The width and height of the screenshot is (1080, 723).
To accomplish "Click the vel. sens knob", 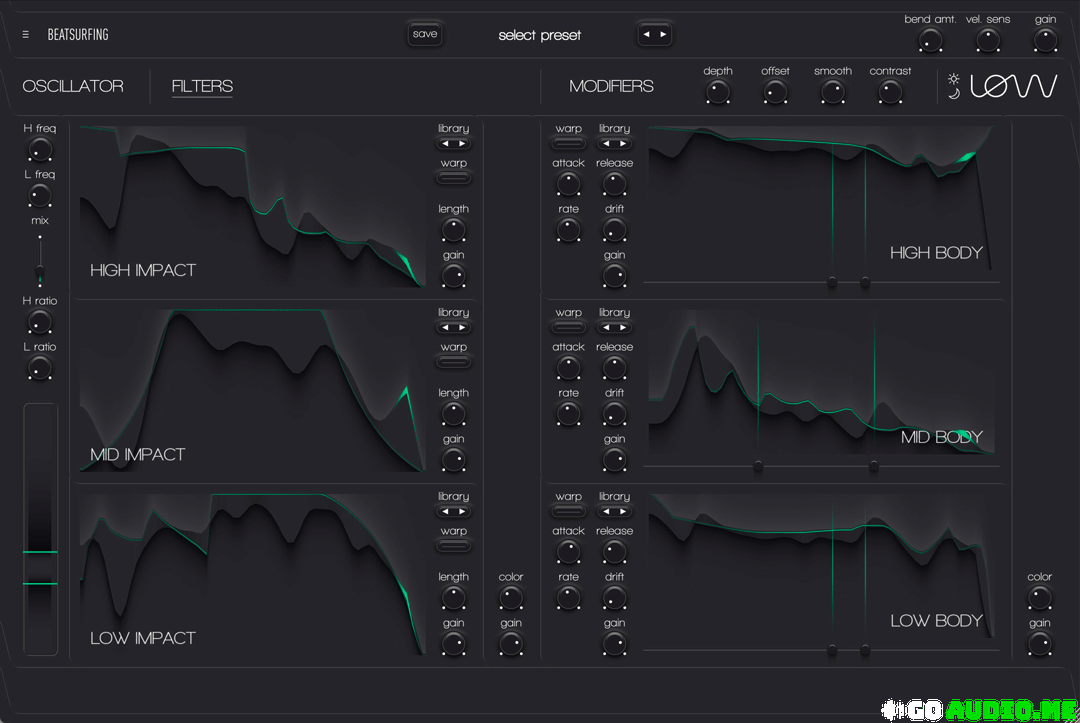I will (988, 41).
